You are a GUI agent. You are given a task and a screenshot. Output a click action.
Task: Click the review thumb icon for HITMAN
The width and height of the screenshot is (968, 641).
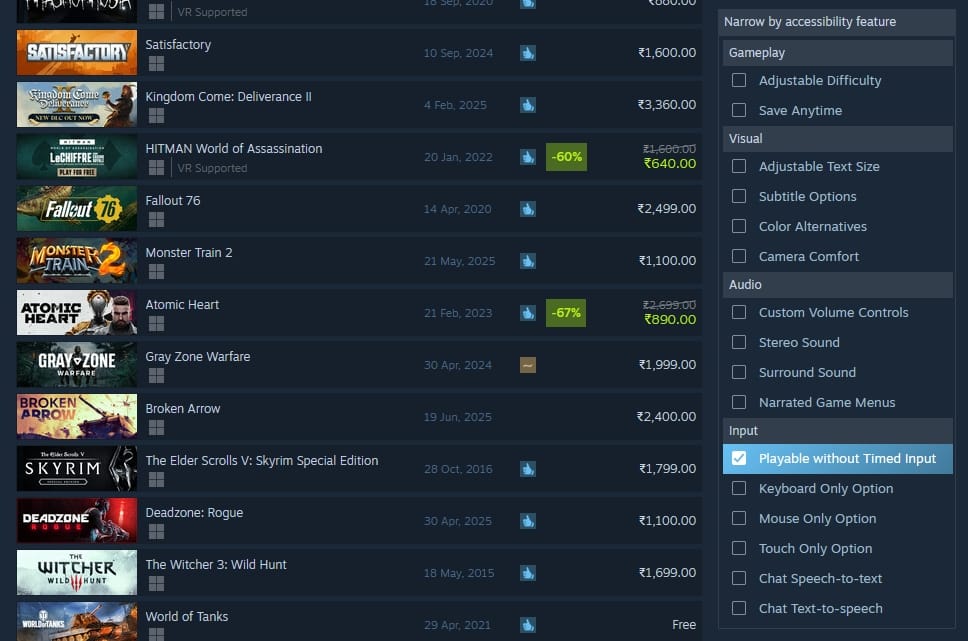(x=528, y=157)
